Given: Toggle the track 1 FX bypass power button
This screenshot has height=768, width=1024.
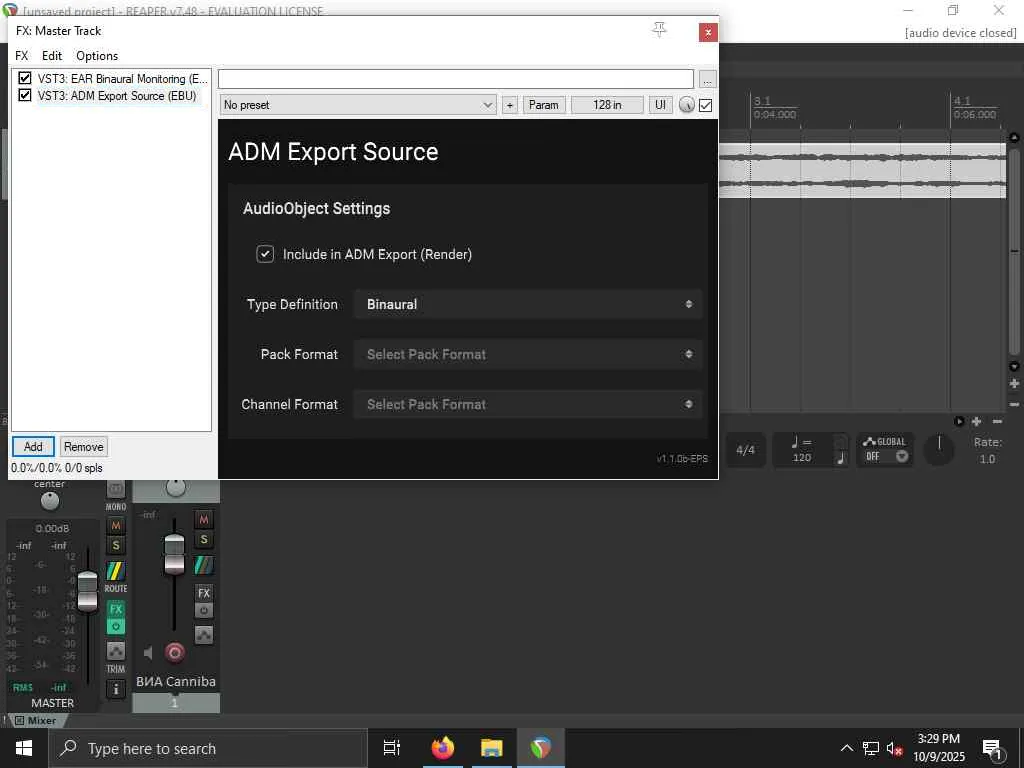Looking at the screenshot, I should point(204,611).
